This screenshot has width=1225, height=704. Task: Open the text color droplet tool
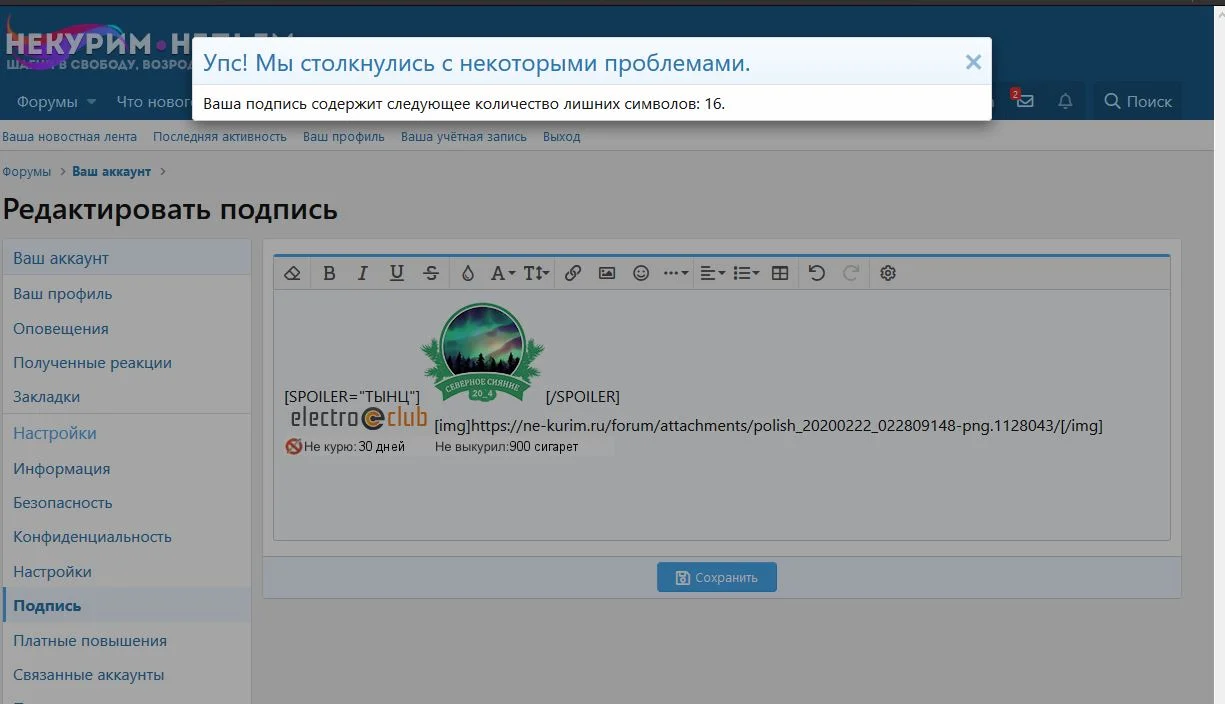click(467, 273)
